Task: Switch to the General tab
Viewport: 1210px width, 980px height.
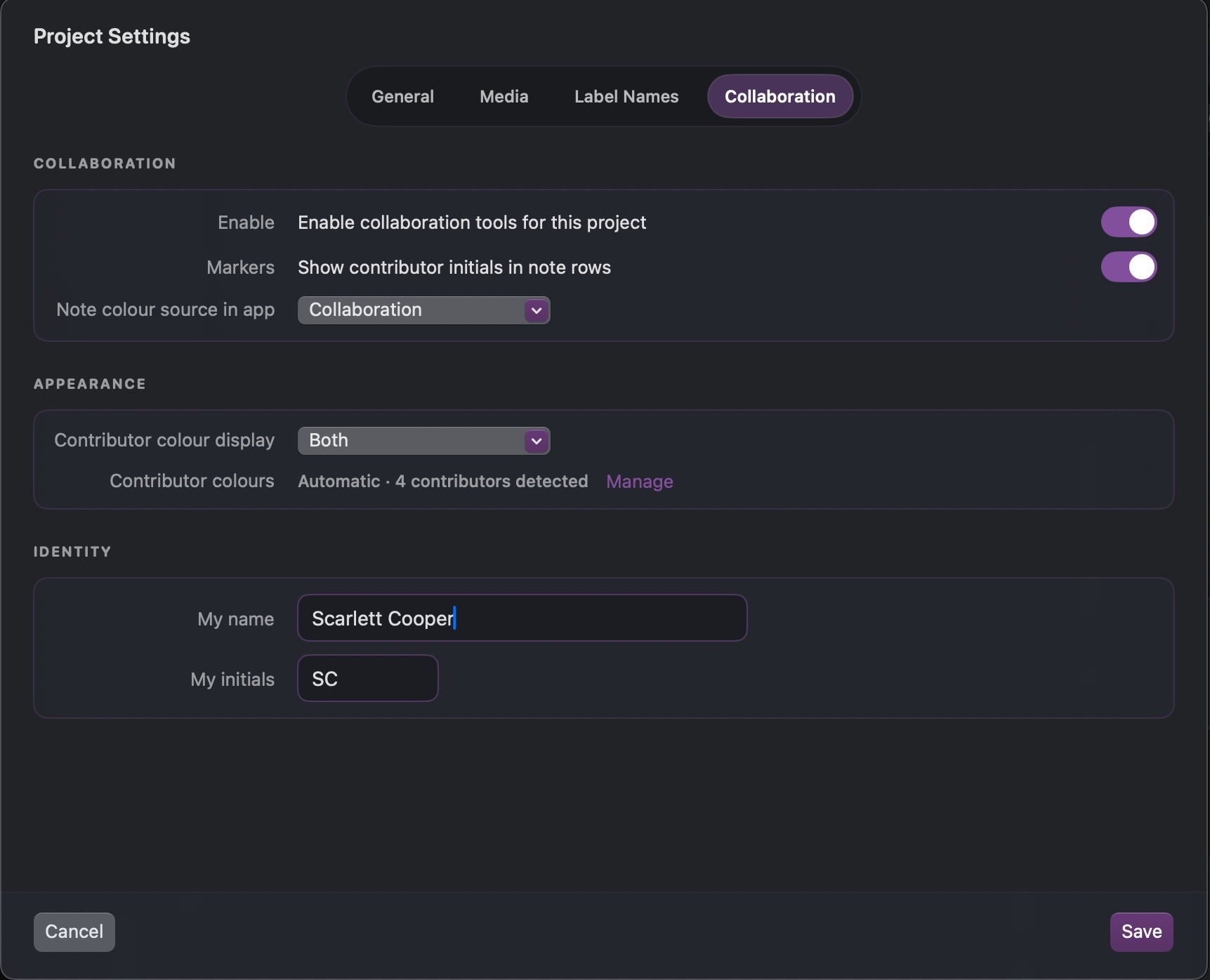Action: pyautogui.click(x=402, y=96)
